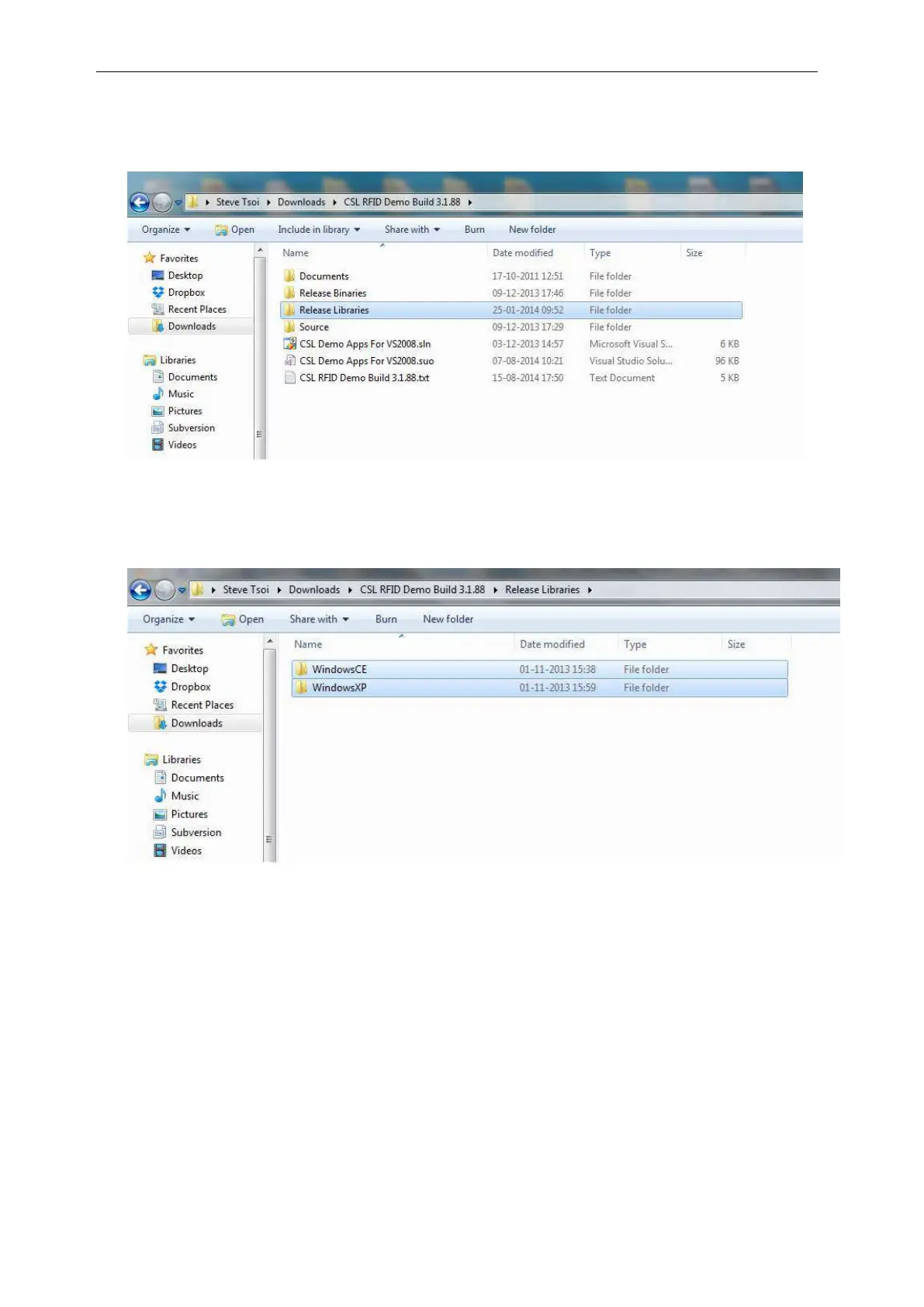Screen dimensions: 924x1307
Task: Click Recent Places in bottom window sidebar
Action: pyautogui.click(x=194, y=706)
